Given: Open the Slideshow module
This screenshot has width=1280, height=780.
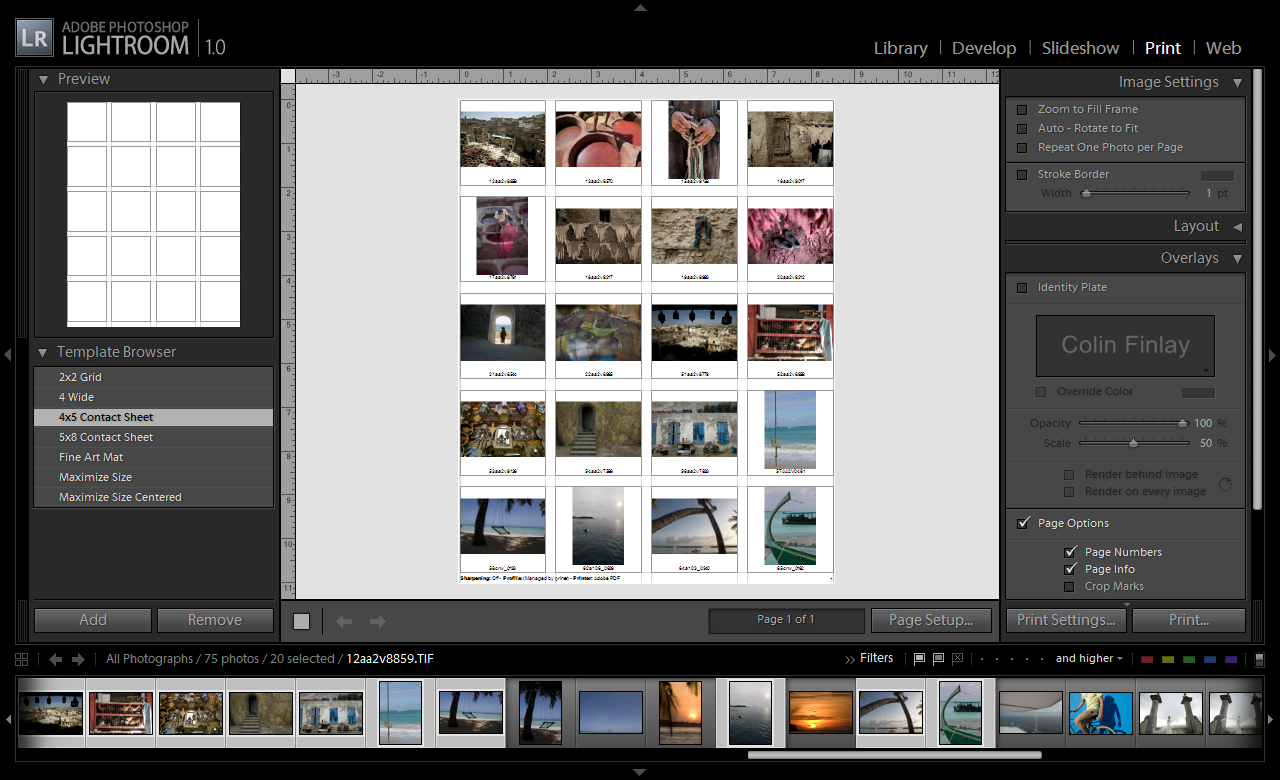Looking at the screenshot, I should (1080, 48).
